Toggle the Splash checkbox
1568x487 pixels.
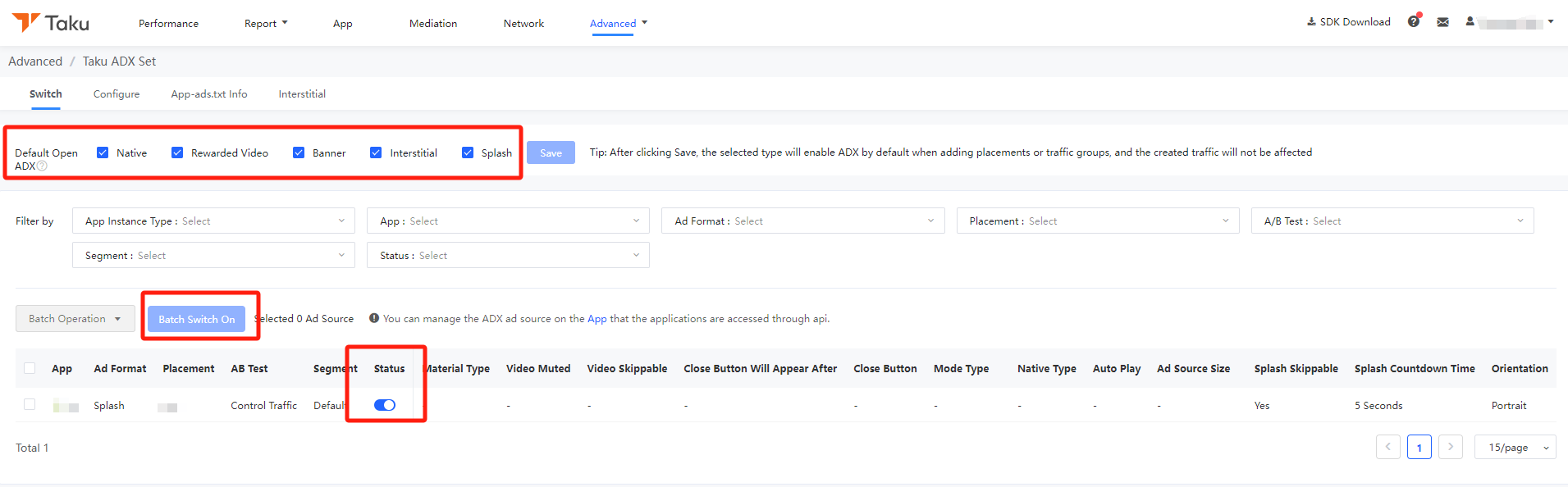pos(468,152)
